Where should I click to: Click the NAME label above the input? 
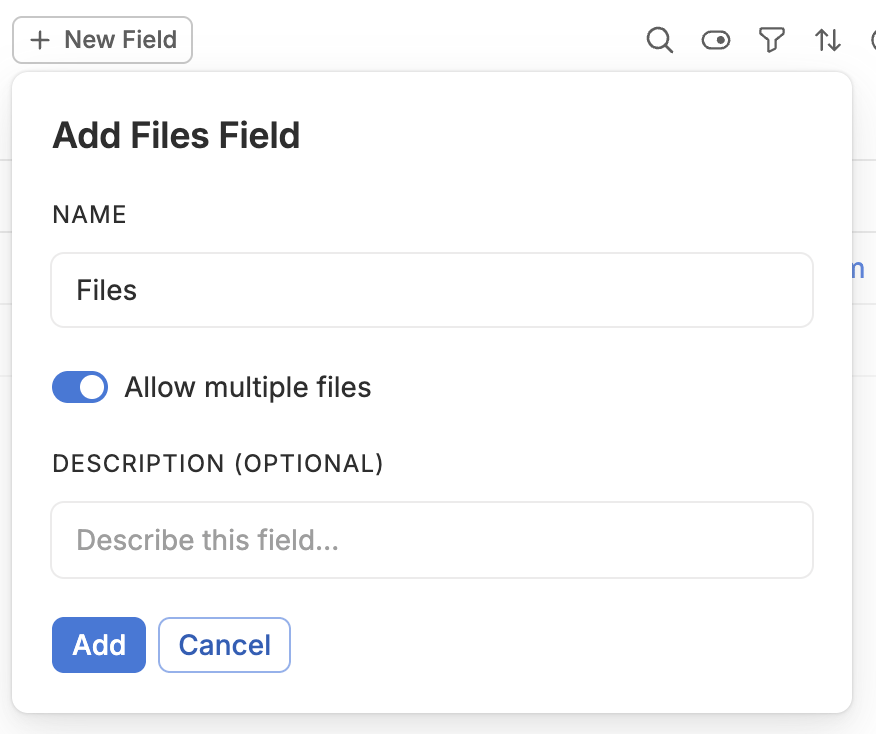pos(89,215)
